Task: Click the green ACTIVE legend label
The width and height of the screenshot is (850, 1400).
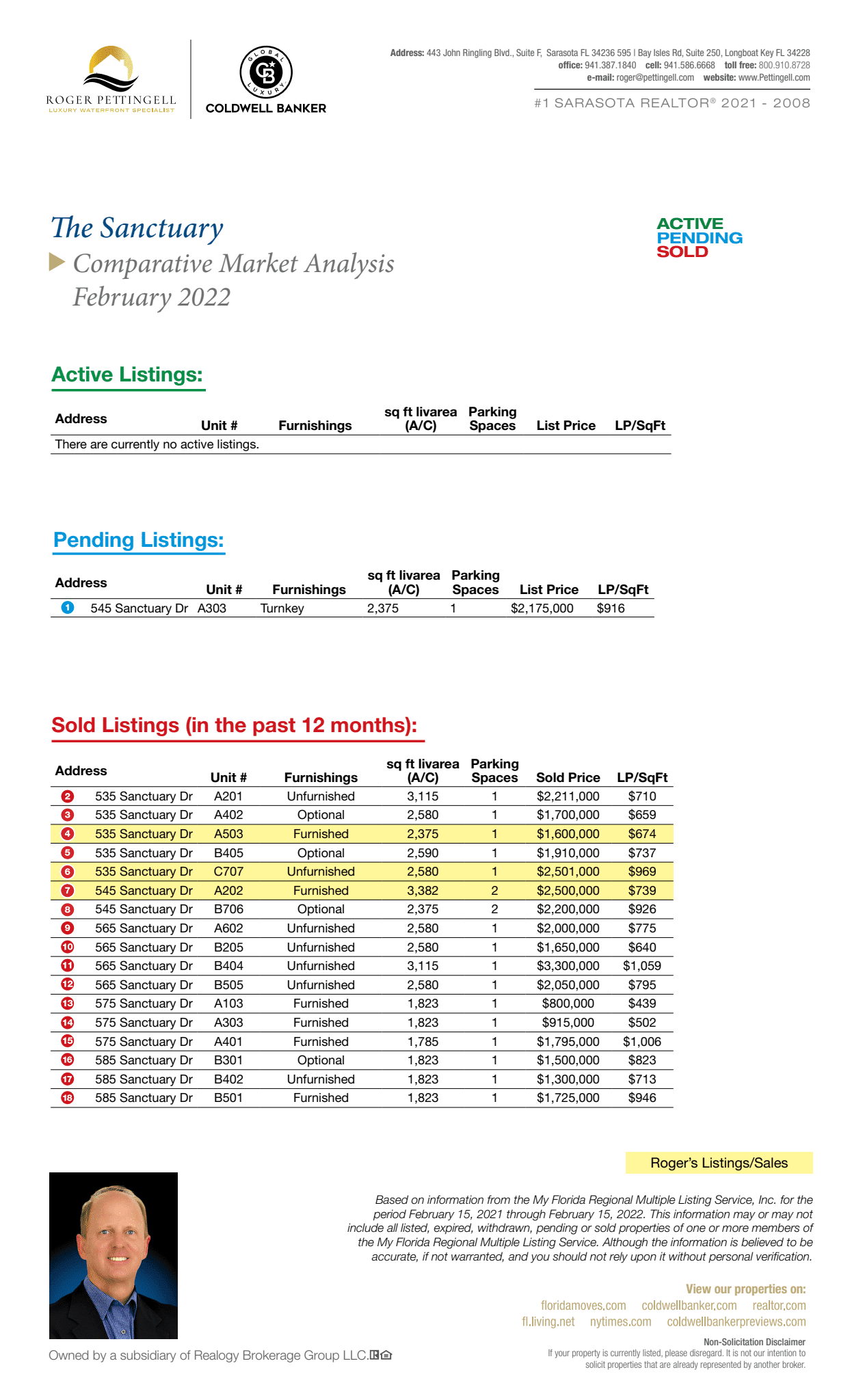Action: [690, 224]
